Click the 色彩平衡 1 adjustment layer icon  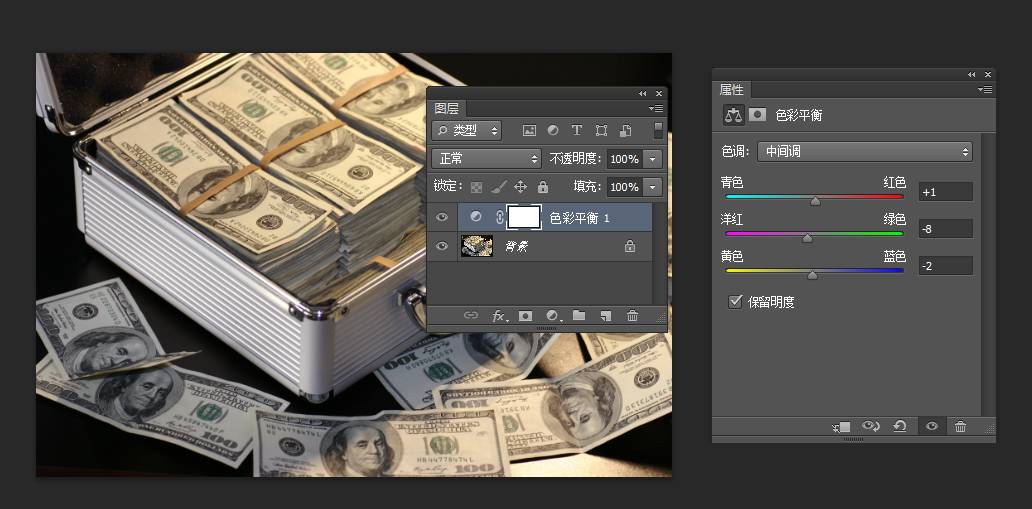476,217
